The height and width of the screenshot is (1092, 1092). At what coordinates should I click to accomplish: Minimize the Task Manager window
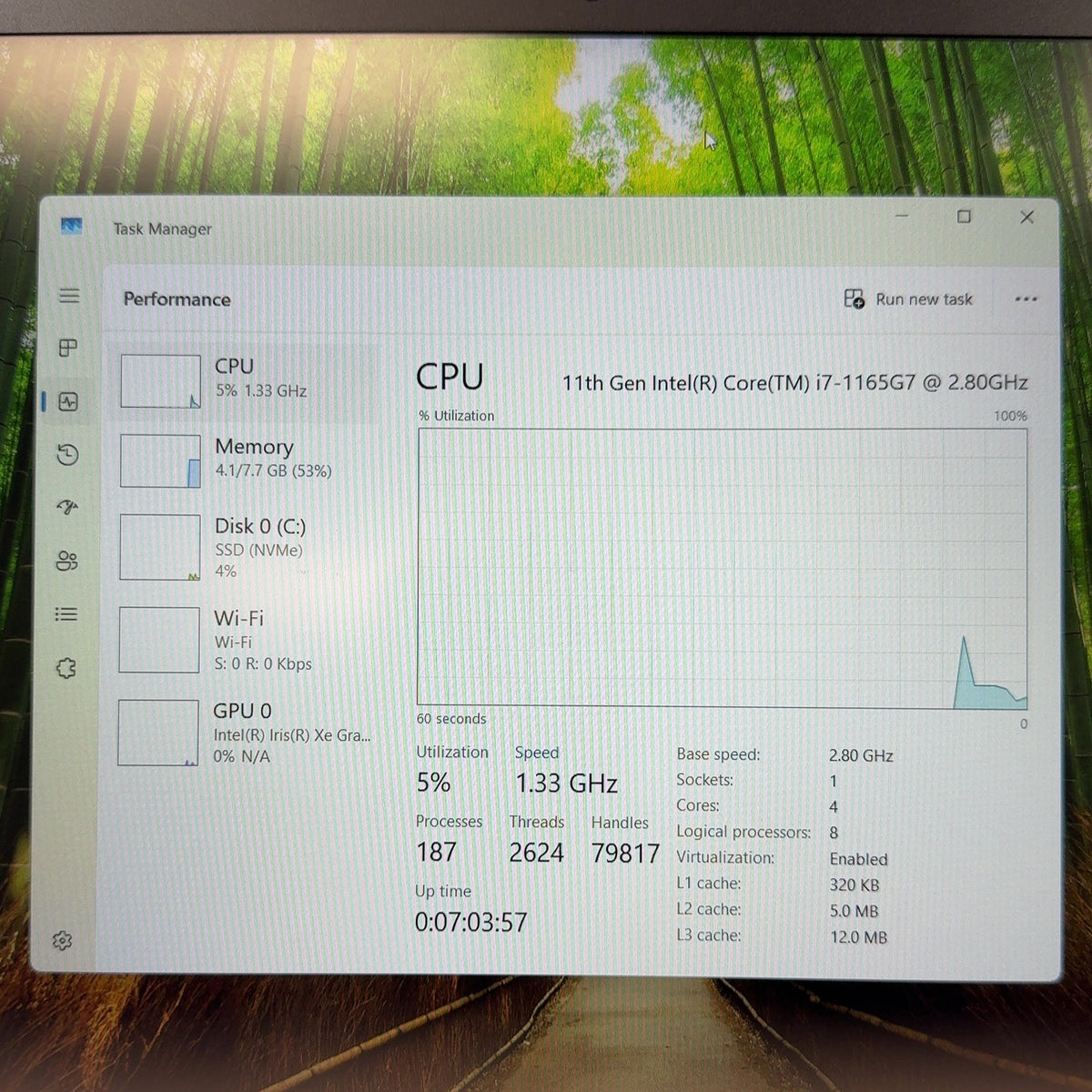902,217
